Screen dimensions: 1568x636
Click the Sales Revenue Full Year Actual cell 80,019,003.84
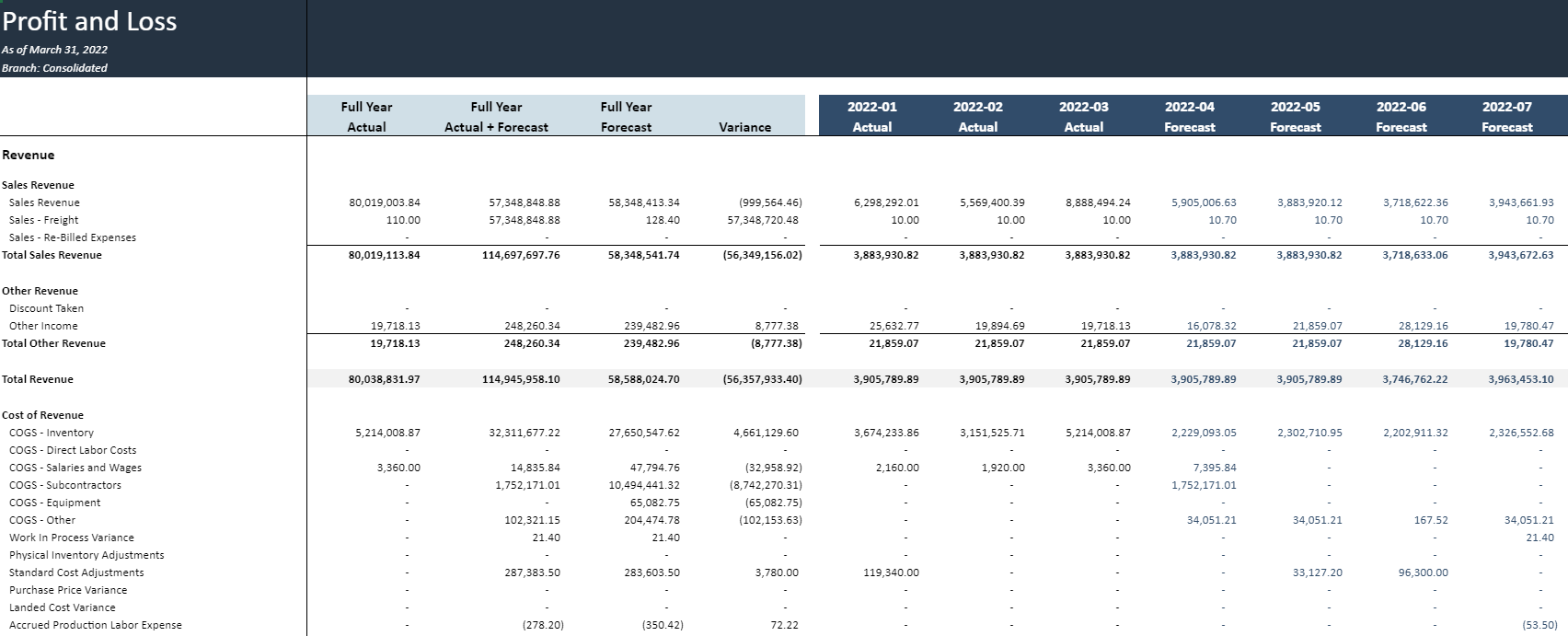385,202
